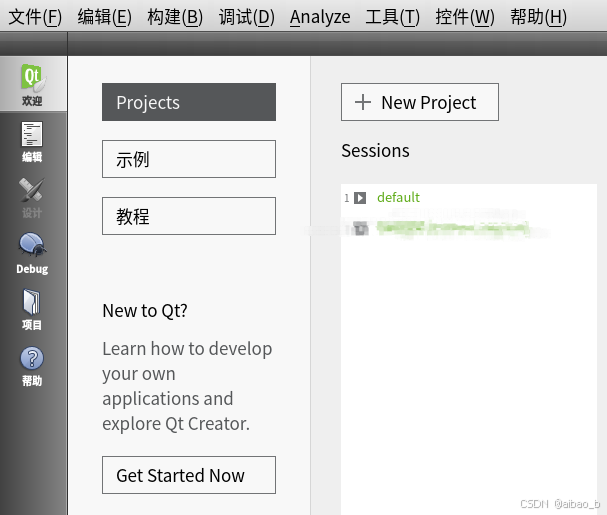Screen dimensions: 607x515
Task: Open the 构建(B) menu
Action: pos(175,17)
